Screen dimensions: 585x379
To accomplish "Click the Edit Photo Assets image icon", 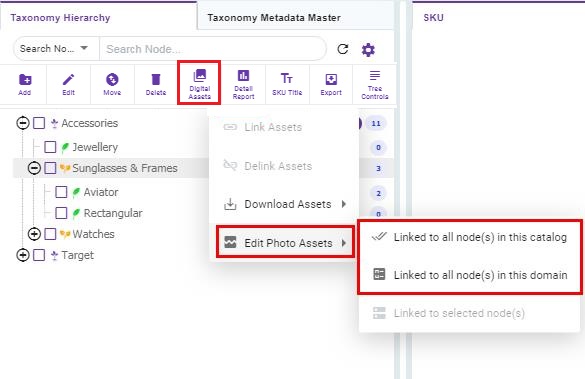I will coord(230,243).
